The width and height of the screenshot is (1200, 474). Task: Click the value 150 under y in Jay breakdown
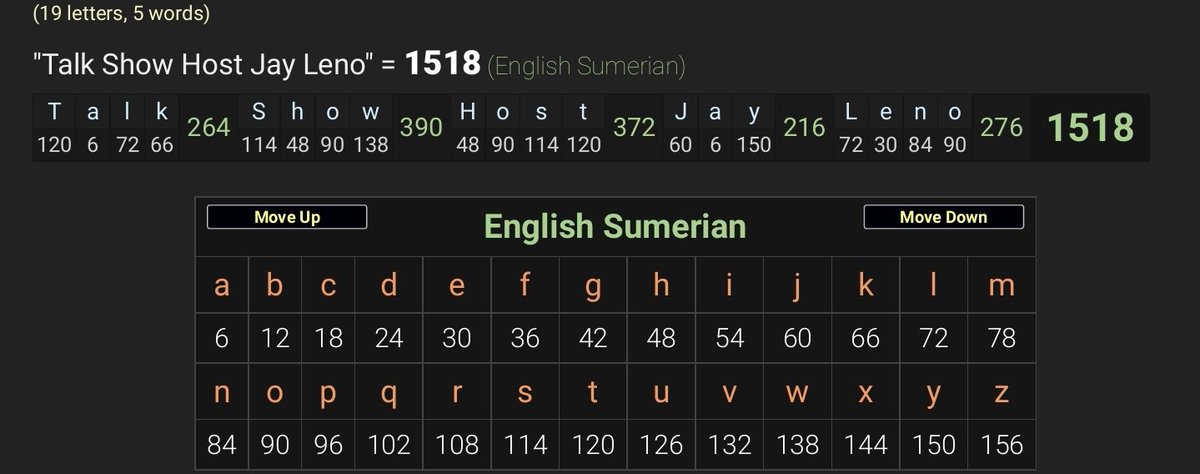tap(754, 145)
